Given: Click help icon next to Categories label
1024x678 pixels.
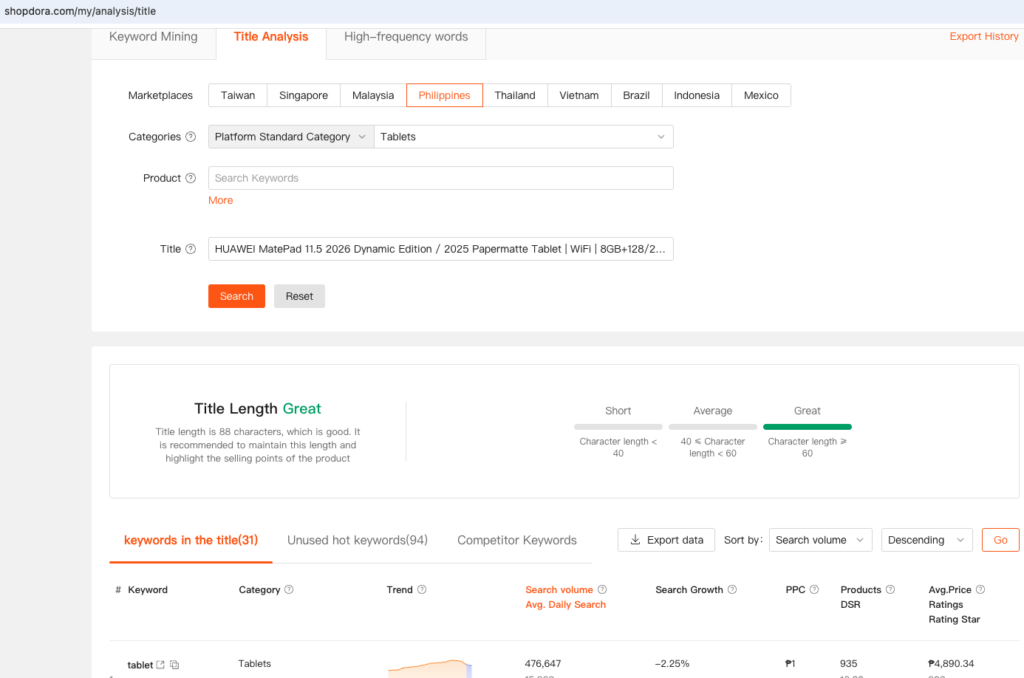Looking at the screenshot, I should point(191,137).
